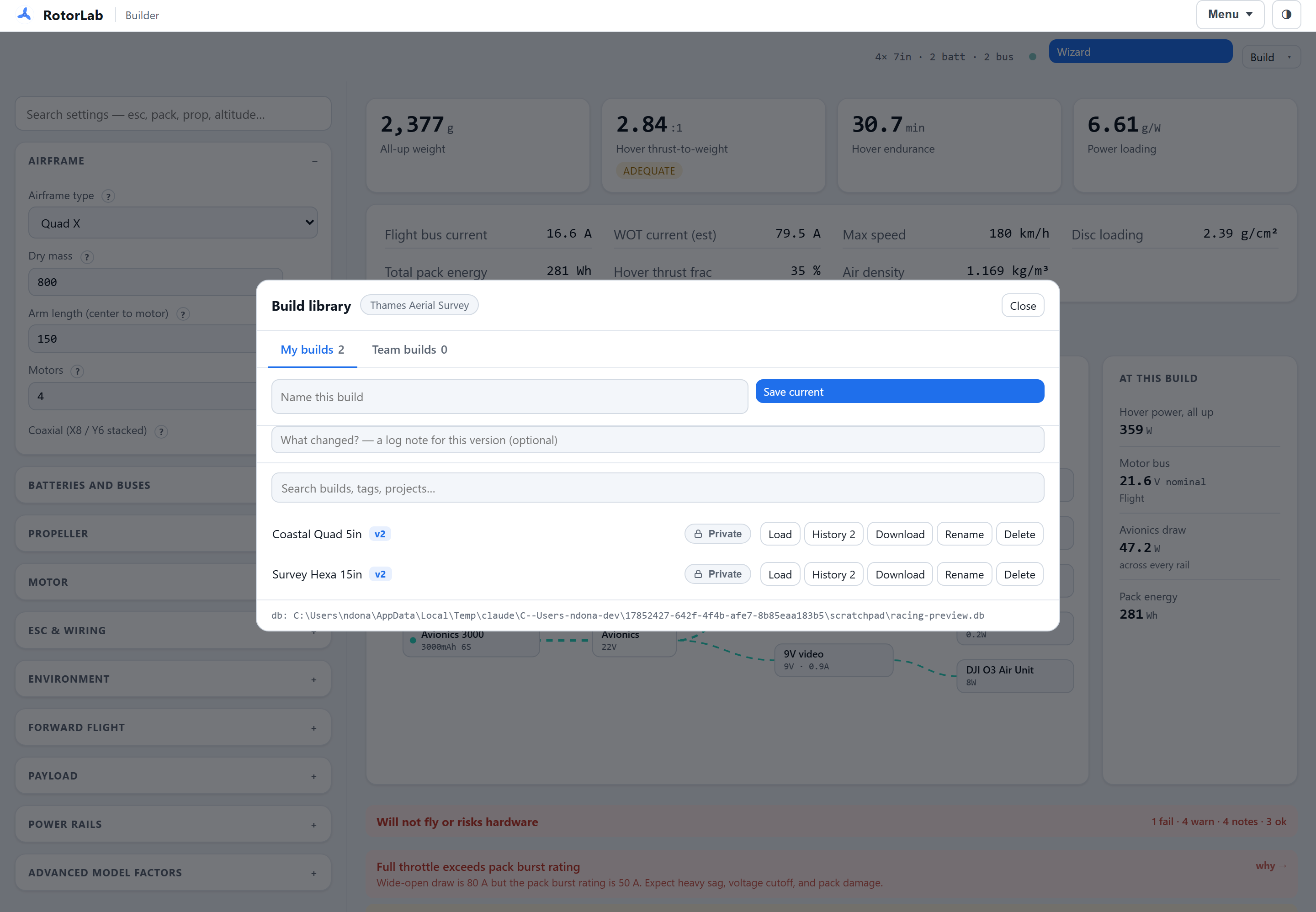Toggle Private on Survey Hexa 15in
This screenshot has height=912, width=1316.
tap(718, 574)
